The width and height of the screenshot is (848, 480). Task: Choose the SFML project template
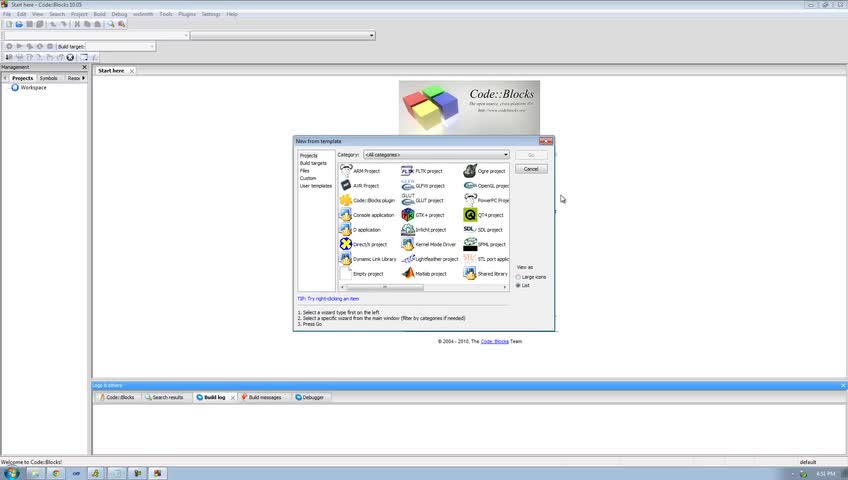[x=485, y=244]
